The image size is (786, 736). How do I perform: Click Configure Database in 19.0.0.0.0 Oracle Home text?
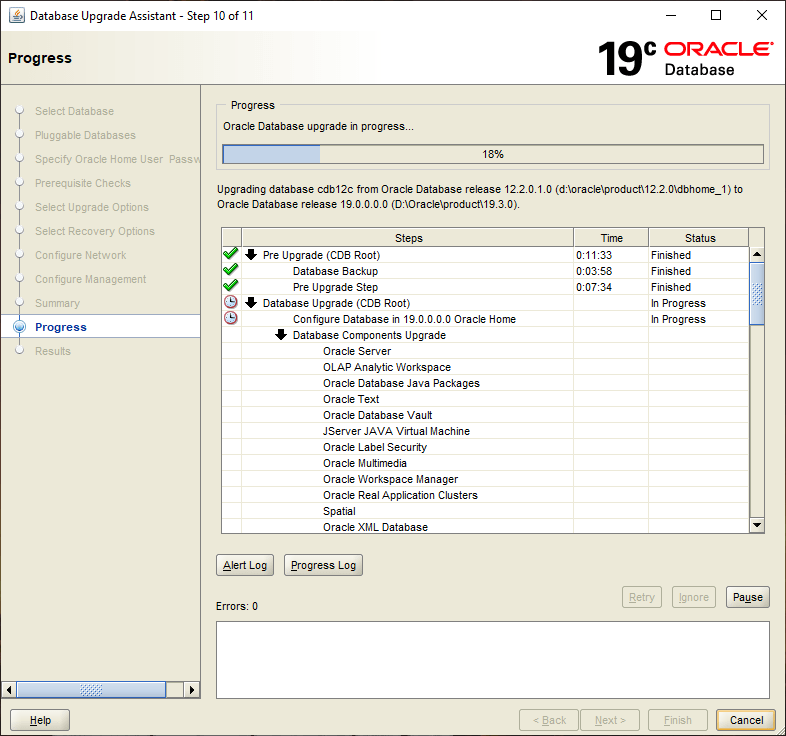tap(404, 319)
